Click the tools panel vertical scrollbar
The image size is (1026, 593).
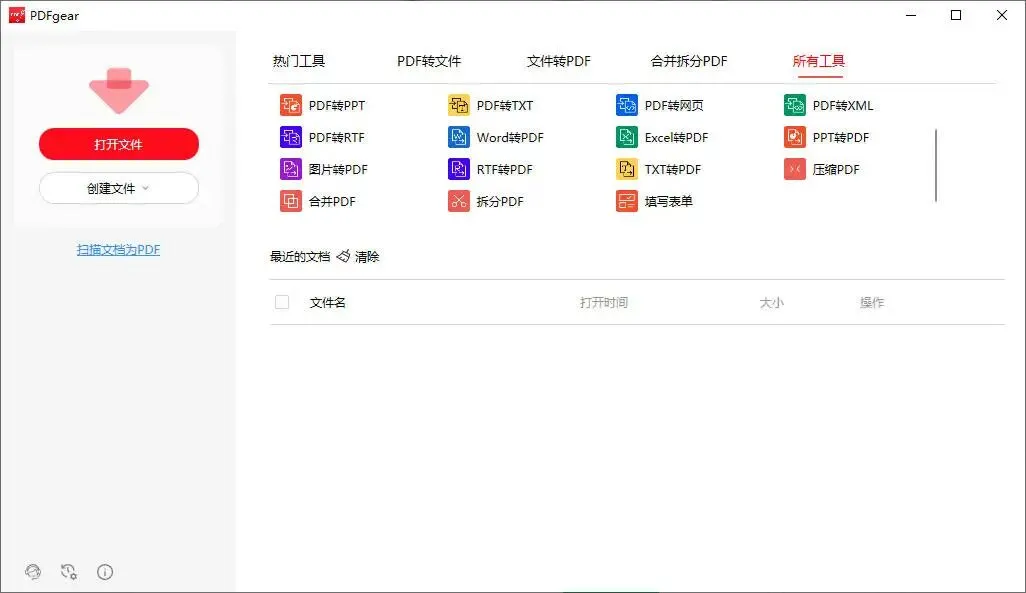tap(936, 165)
